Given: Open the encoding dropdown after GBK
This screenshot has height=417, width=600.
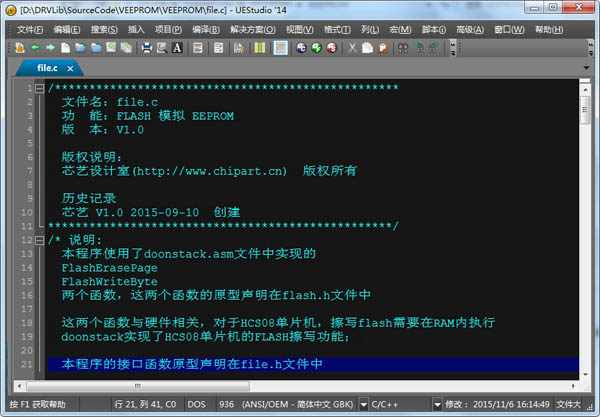Looking at the screenshot, I should 364,404.
